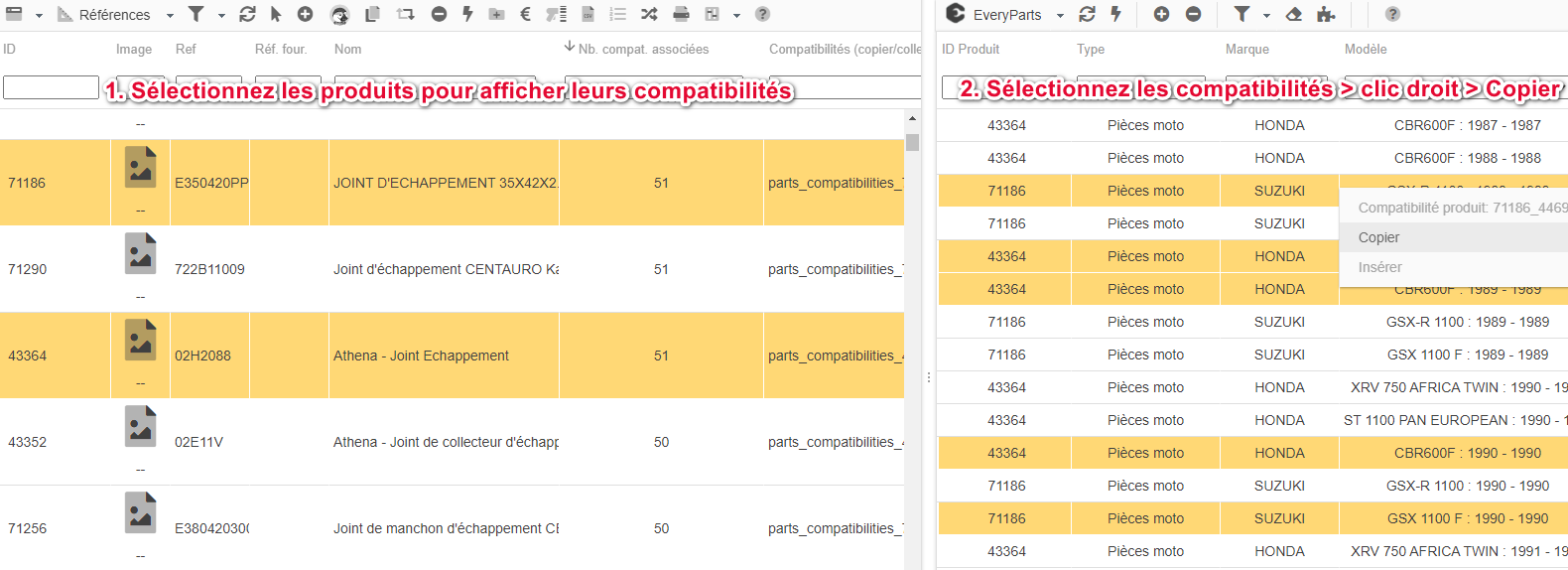Choose Insérer in the context menu
Screen dimensions: 1568x570
pos(1379,267)
